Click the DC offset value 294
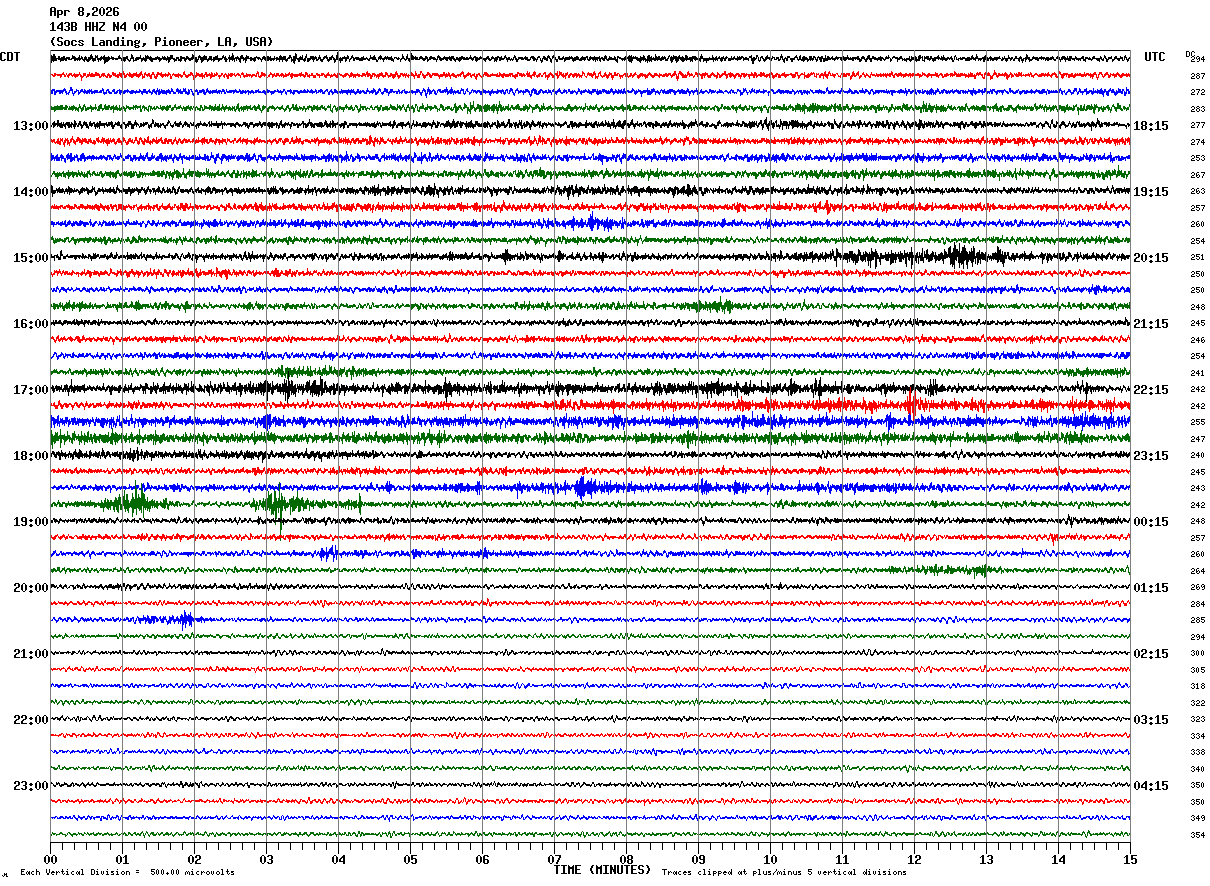Viewport: 1210px width, 886px height. [x=1197, y=60]
